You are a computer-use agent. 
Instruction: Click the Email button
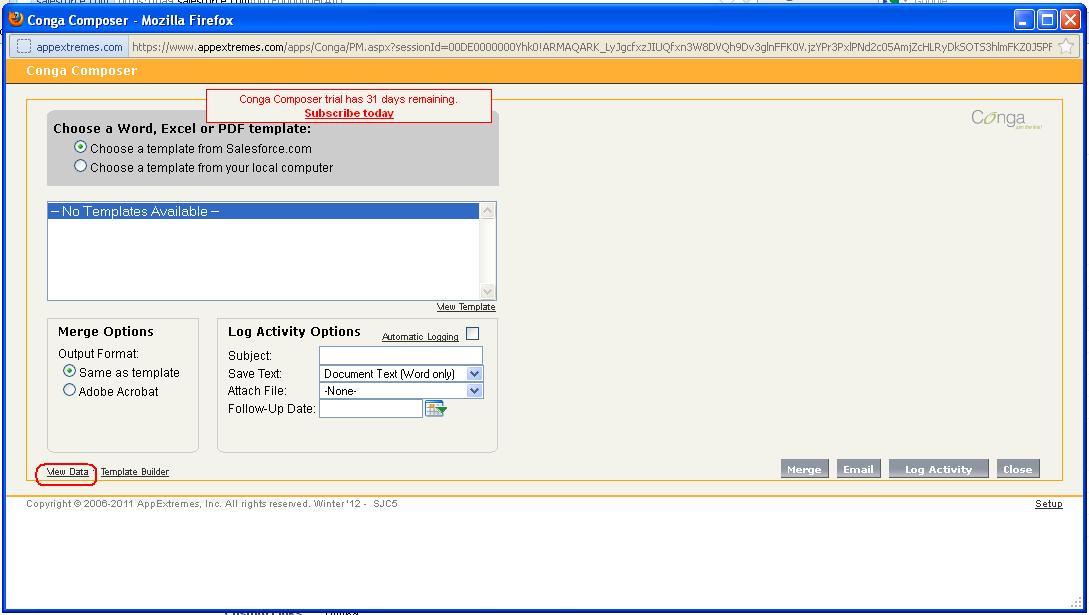pyautogui.click(x=858, y=468)
